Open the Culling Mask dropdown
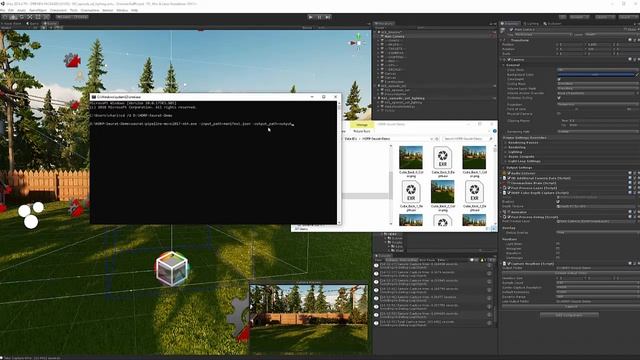The height and width of the screenshot is (360, 640). click(598, 84)
